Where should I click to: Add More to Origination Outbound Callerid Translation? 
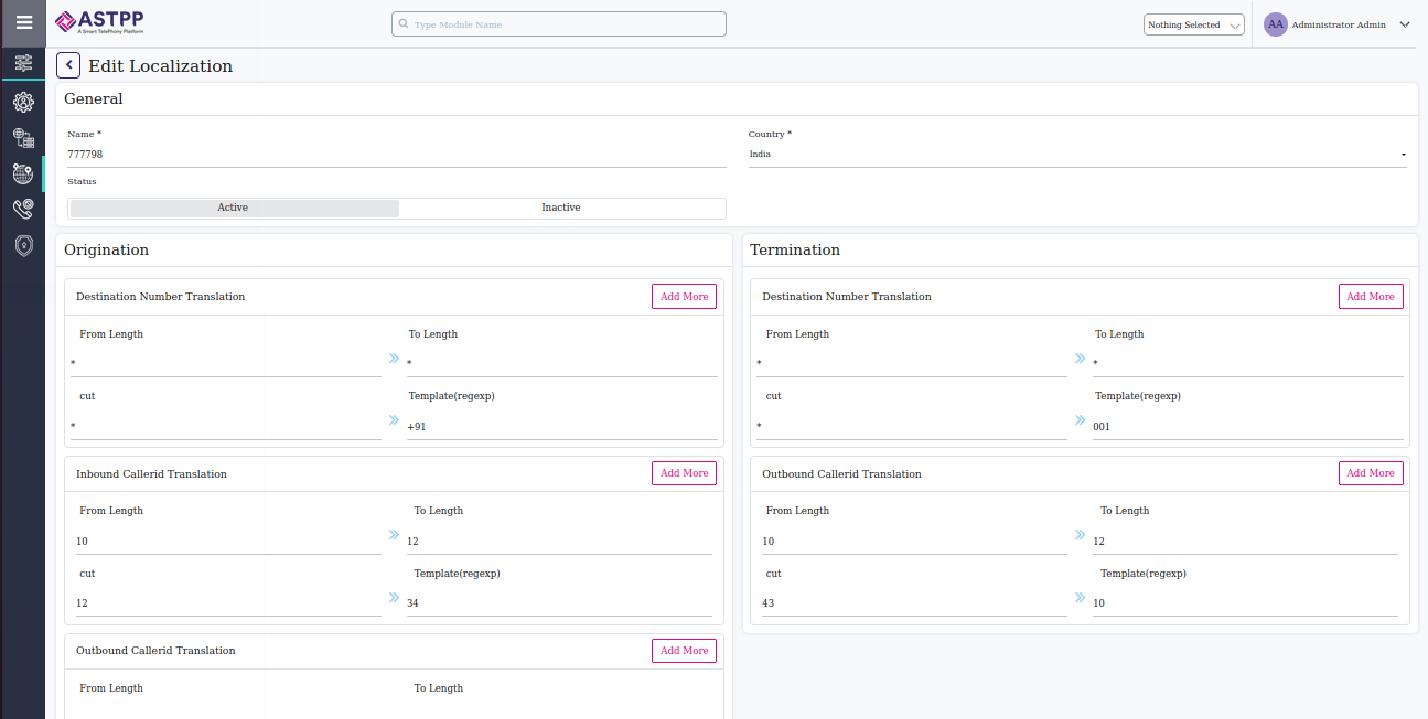[x=684, y=650]
